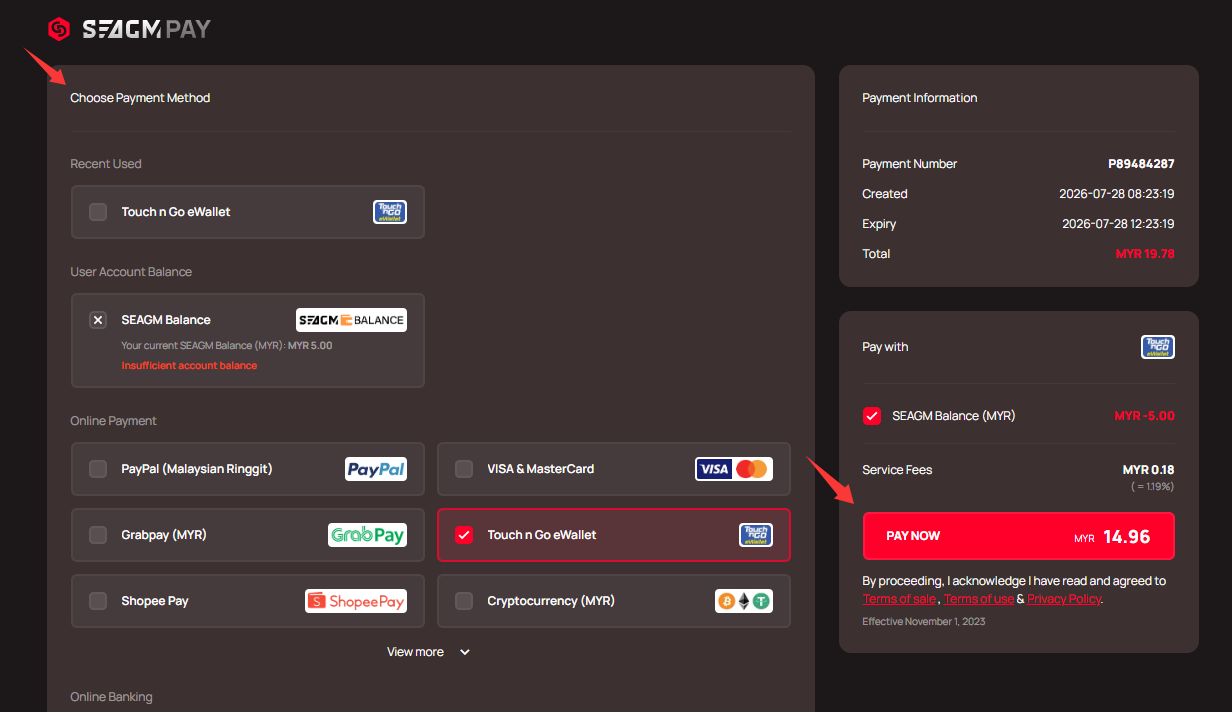
Task: Click the SEAGM Pay logo
Action: [130, 29]
